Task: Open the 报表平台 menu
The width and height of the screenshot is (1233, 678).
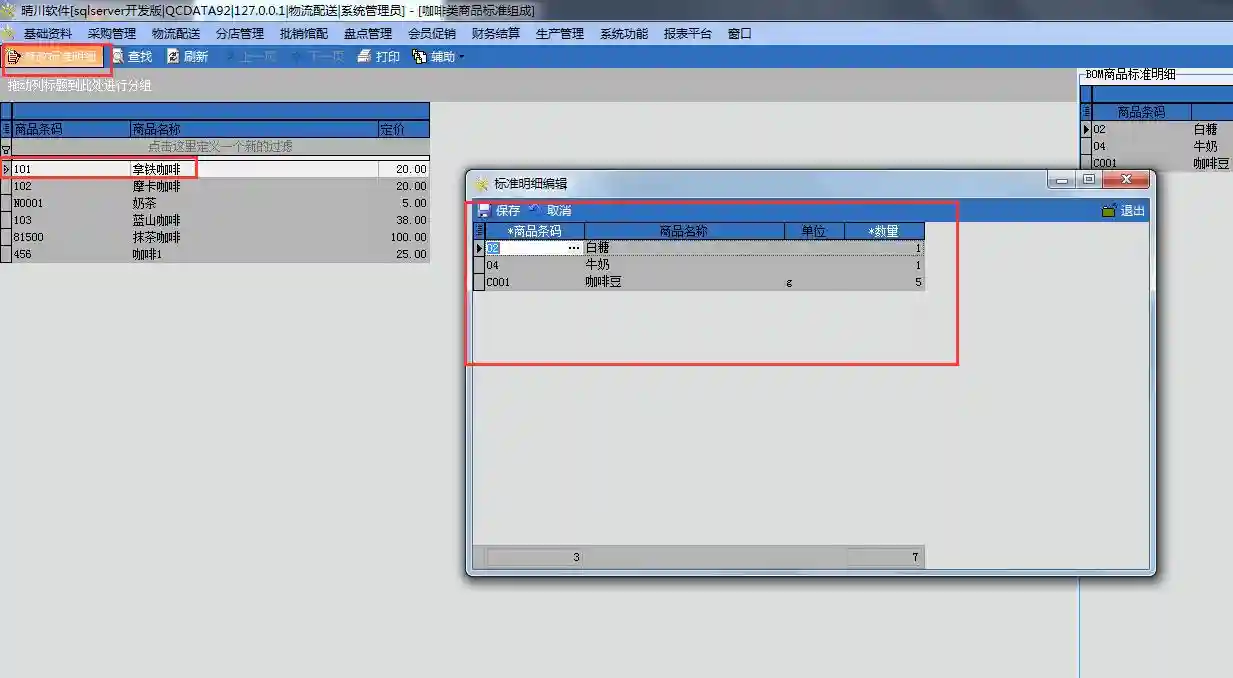Action: click(x=687, y=33)
